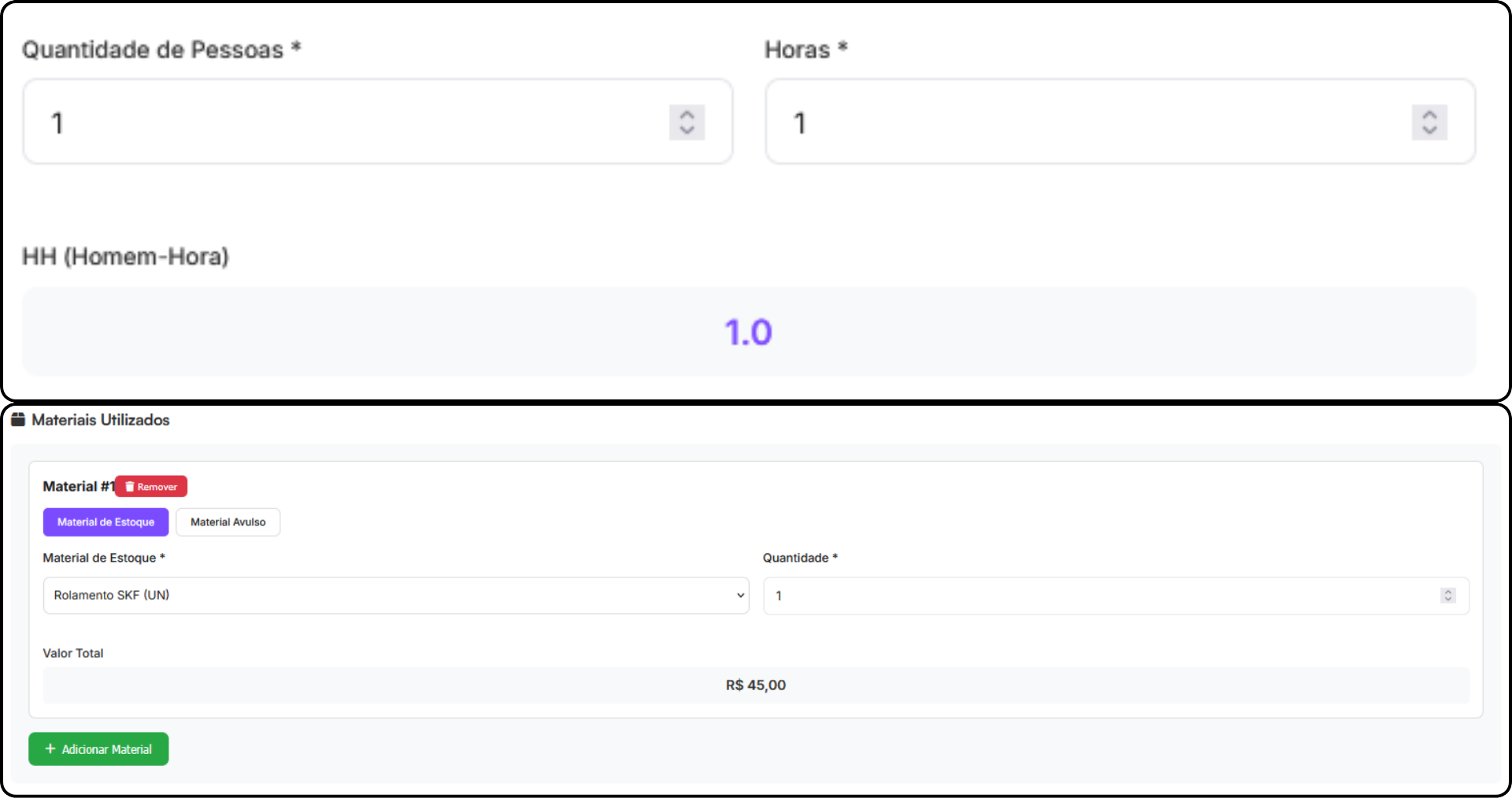
Task: Click the Valor Total R$ 45,00 field
Action: pyautogui.click(x=755, y=685)
